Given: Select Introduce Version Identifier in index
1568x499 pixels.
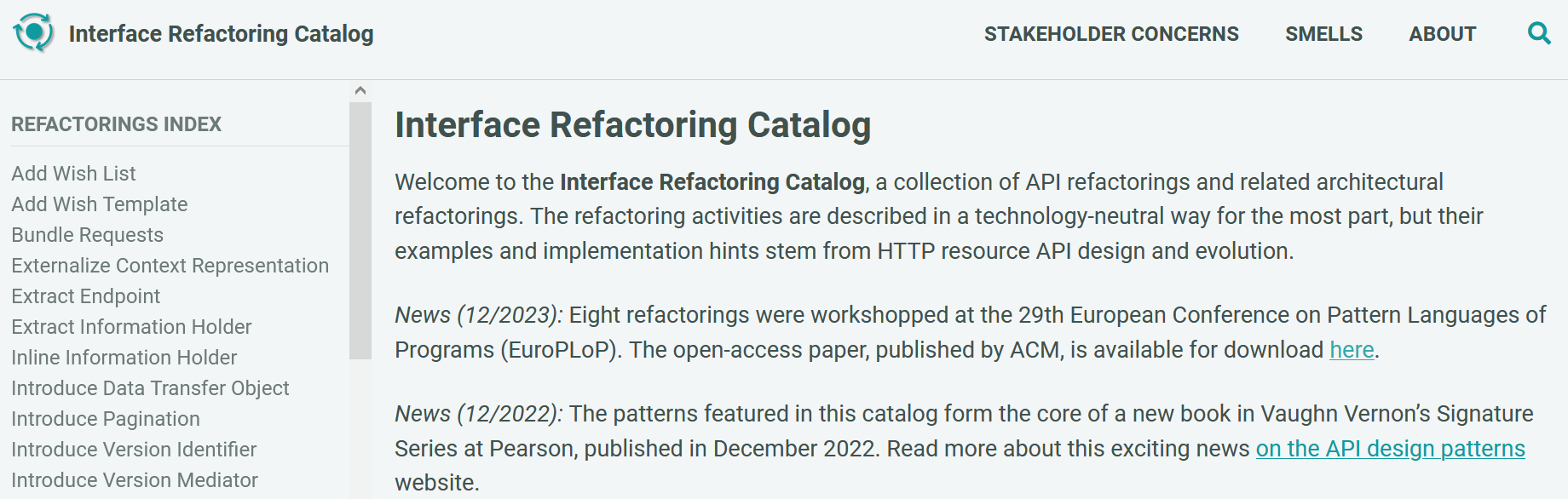Looking at the screenshot, I should point(135,450).
